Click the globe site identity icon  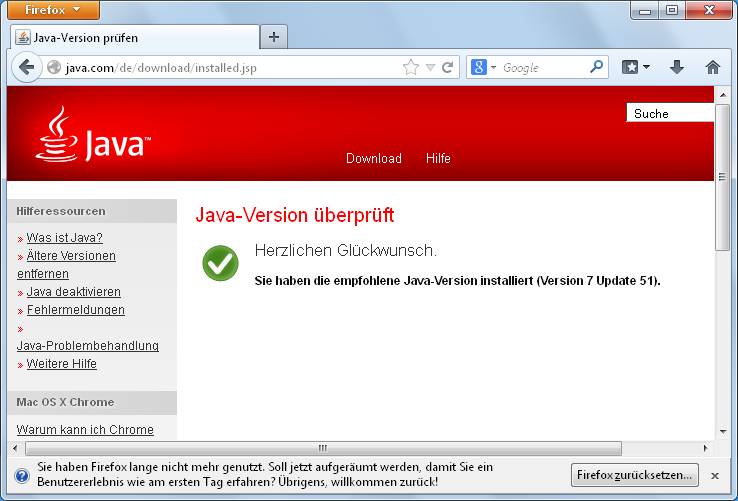[54, 67]
